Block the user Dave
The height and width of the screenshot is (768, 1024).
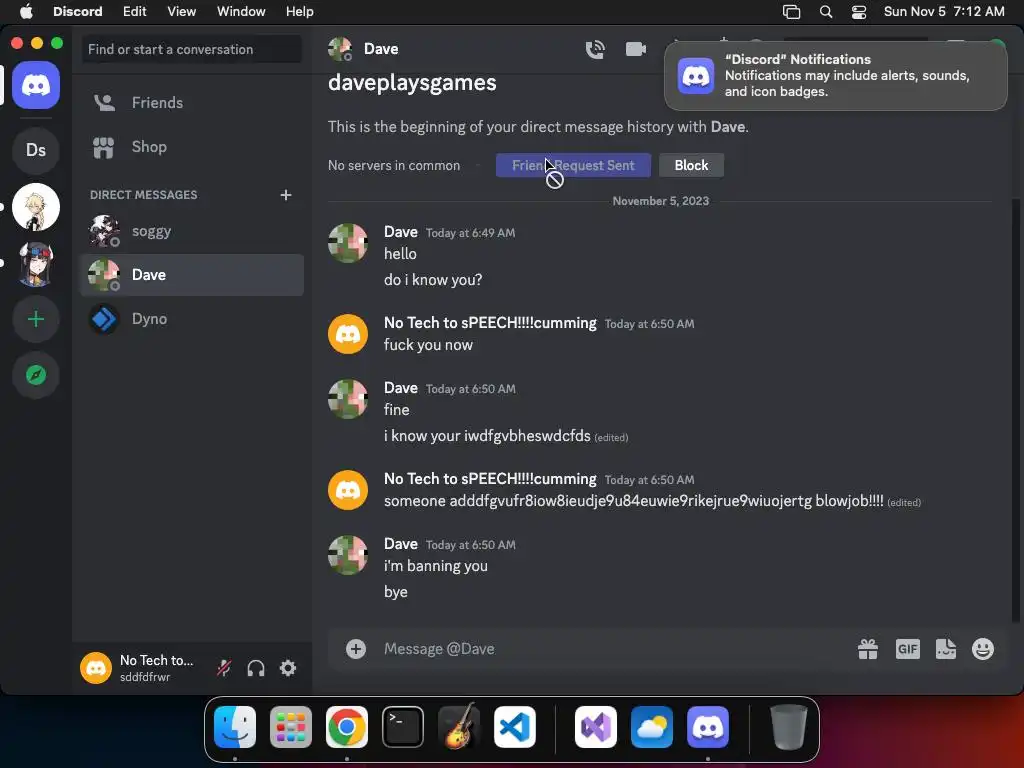(x=691, y=165)
